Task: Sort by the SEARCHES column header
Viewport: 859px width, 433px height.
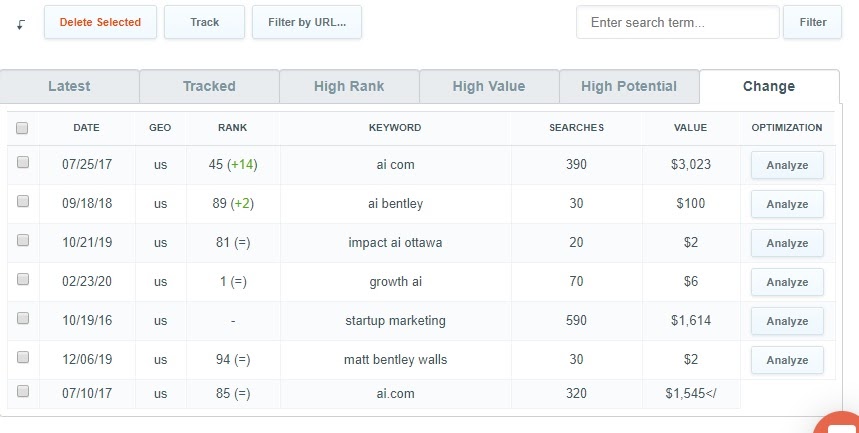Action: (576, 128)
